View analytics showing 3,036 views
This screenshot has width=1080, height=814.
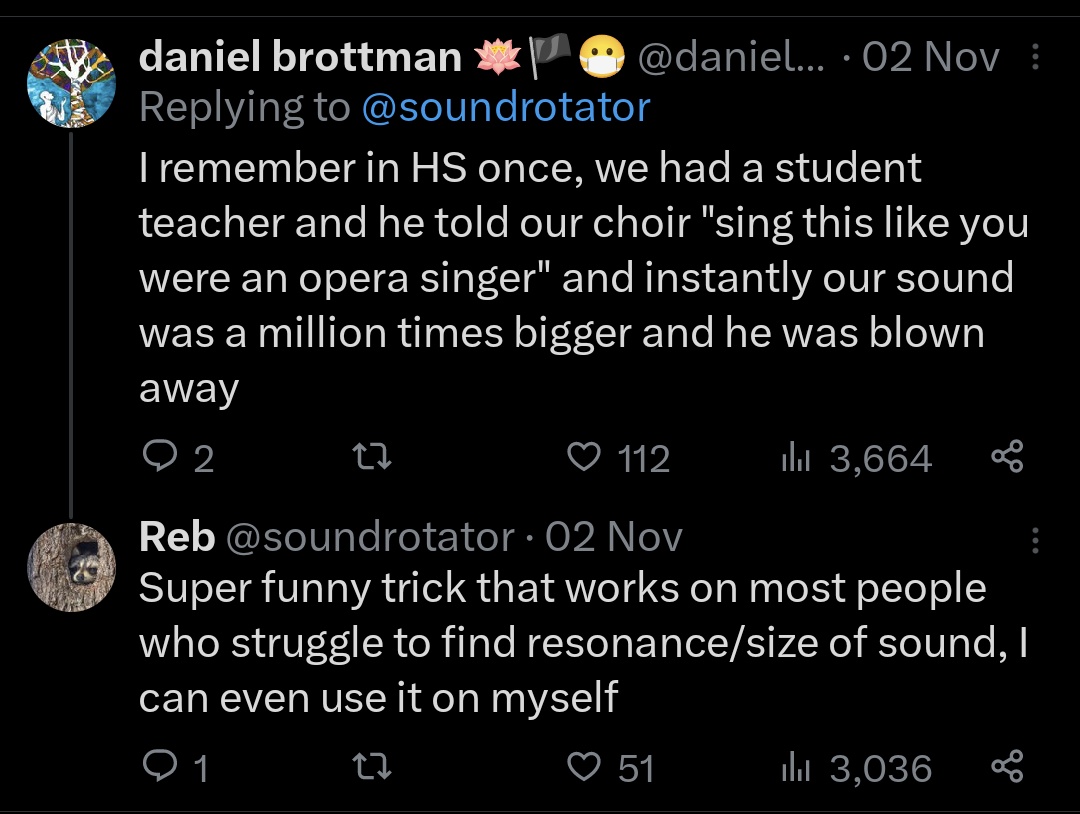click(x=796, y=767)
